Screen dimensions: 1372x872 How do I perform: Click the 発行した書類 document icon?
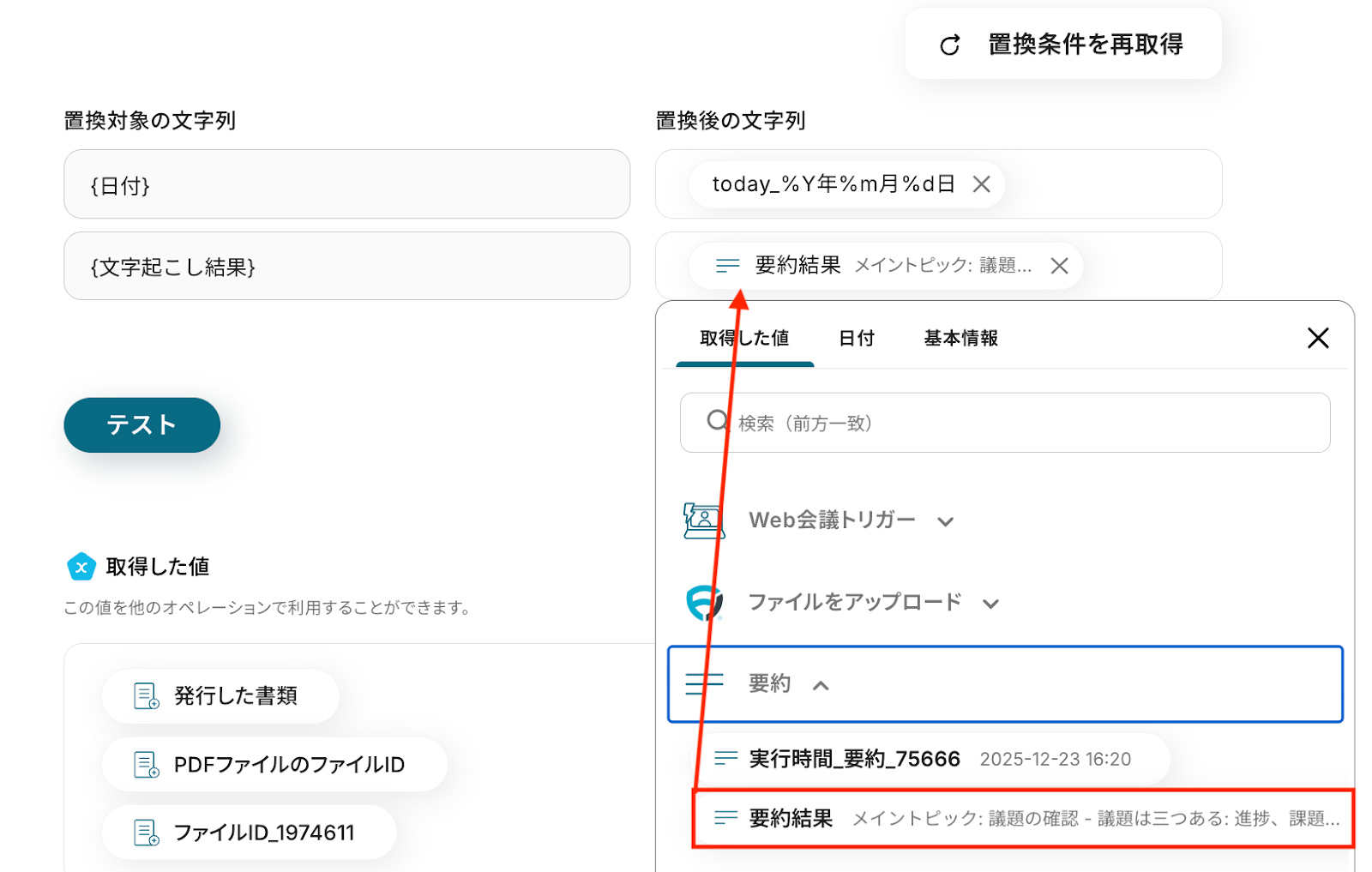point(147,696)
